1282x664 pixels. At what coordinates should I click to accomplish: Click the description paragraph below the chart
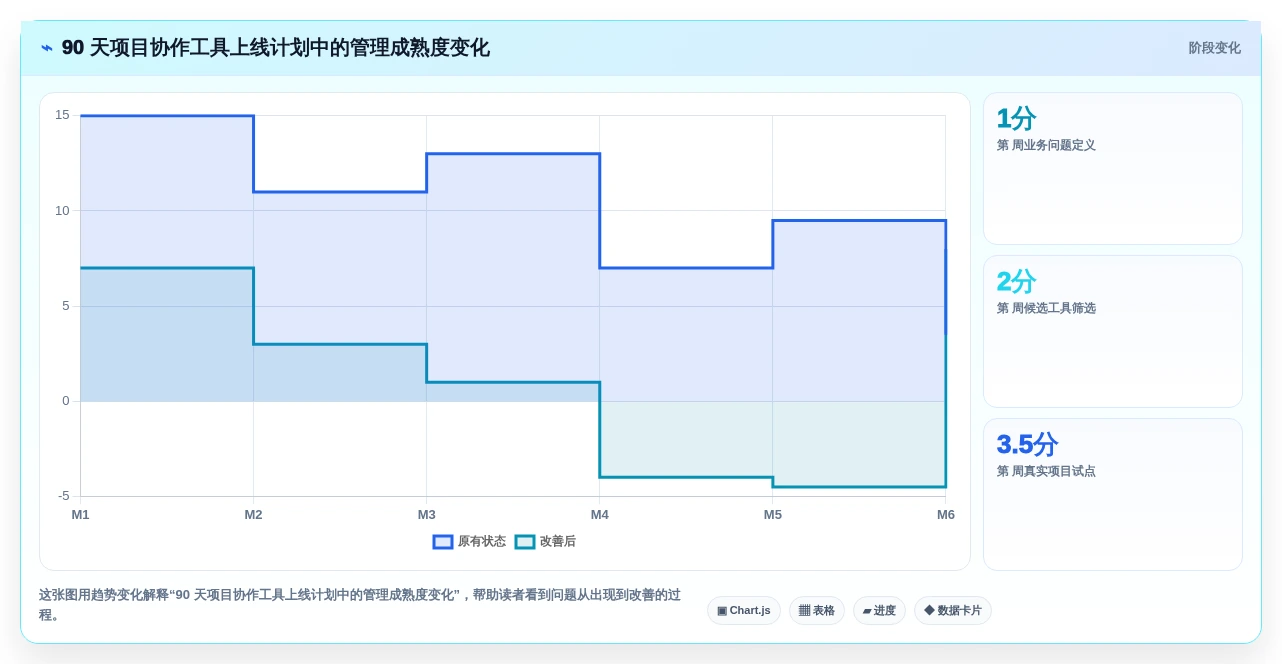(x=360, y=605)
